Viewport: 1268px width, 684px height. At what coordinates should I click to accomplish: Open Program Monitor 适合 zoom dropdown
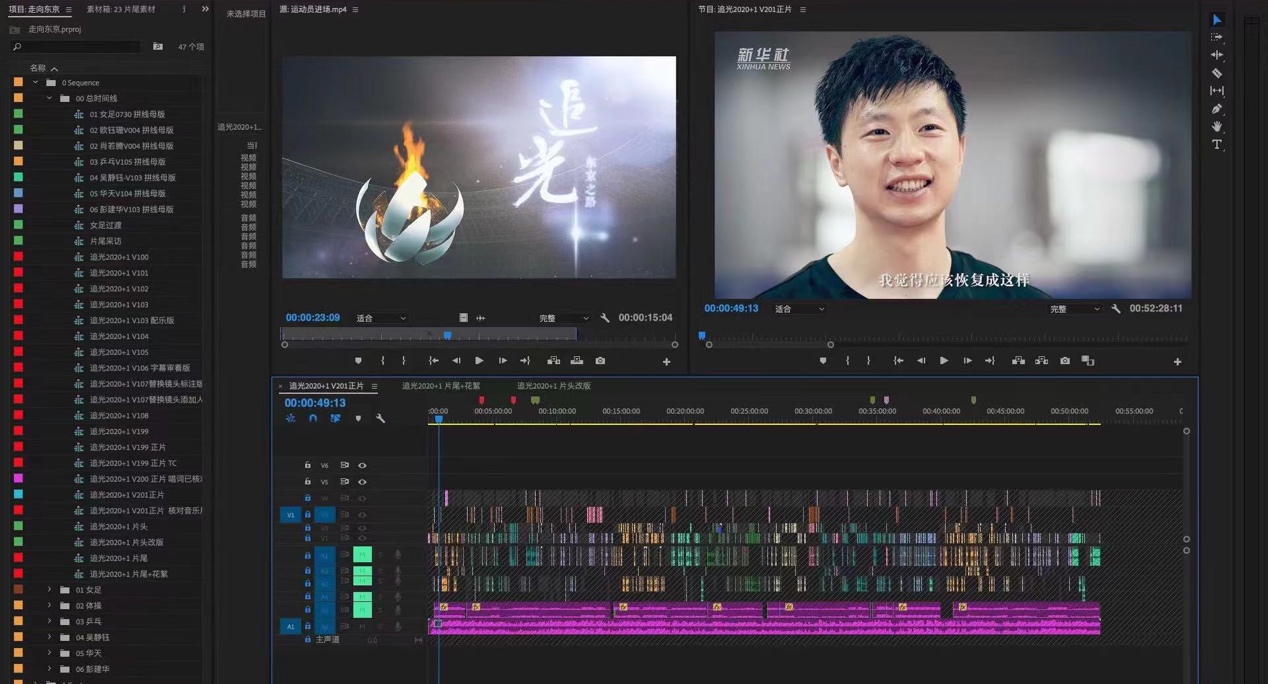coord(800,309)
